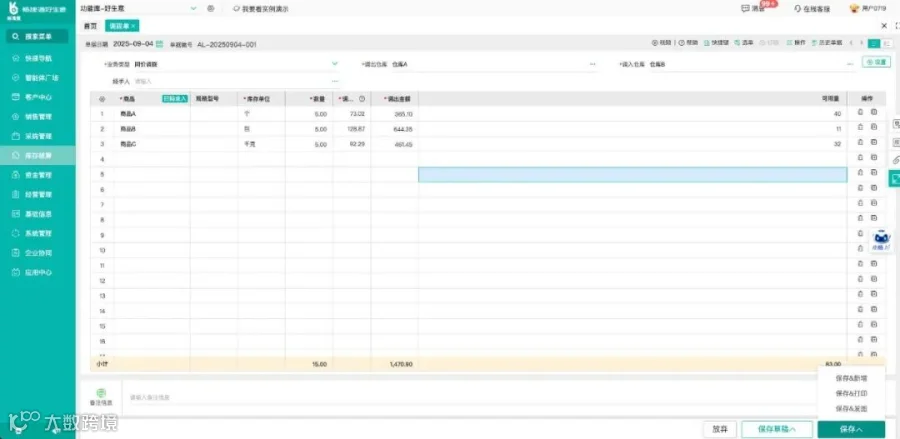This screenshot has height=439, width=900.
Task: Expand the 功能库-好生意 account dropdown
Action: (x=193, y=9)
